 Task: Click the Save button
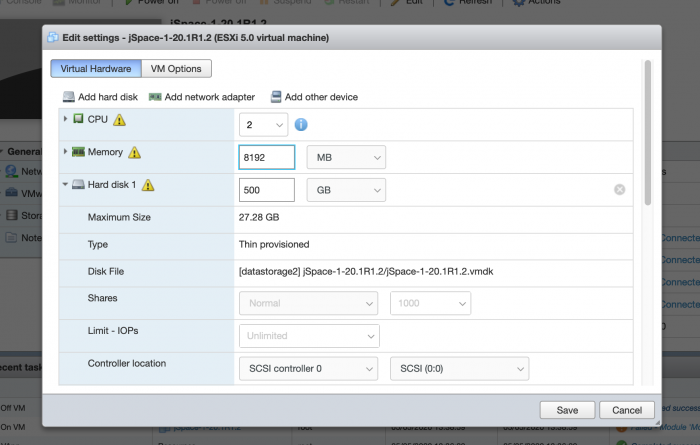tap(567, 410)
